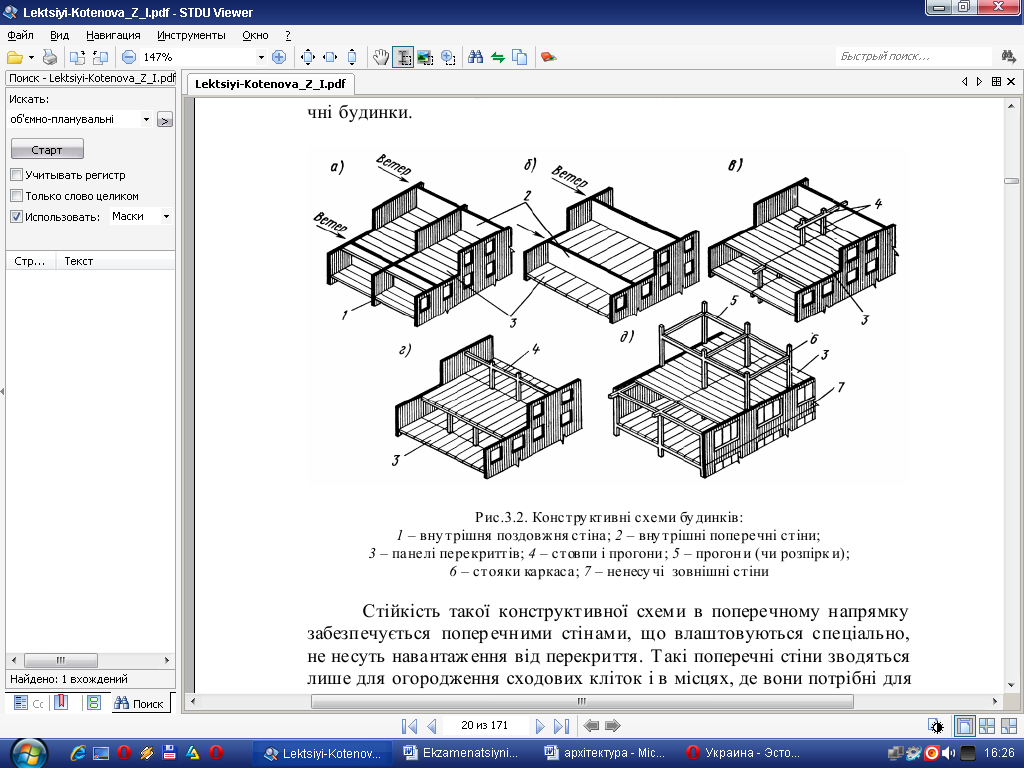Enable facing pages view mode
The height and width of the screenshot is (768, 1024).
pyautogui.click(x=987, y=726)
